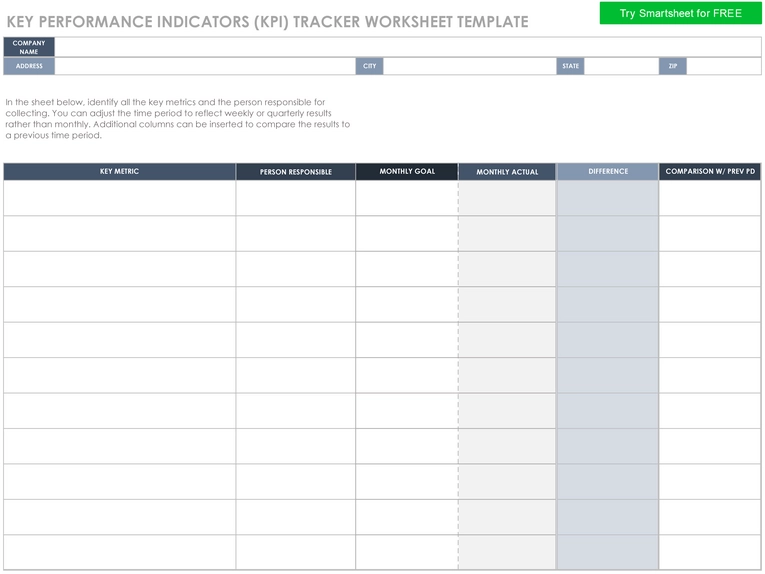Click the Company Name input field
765x574 pixels.
click(x=407, y=47)
